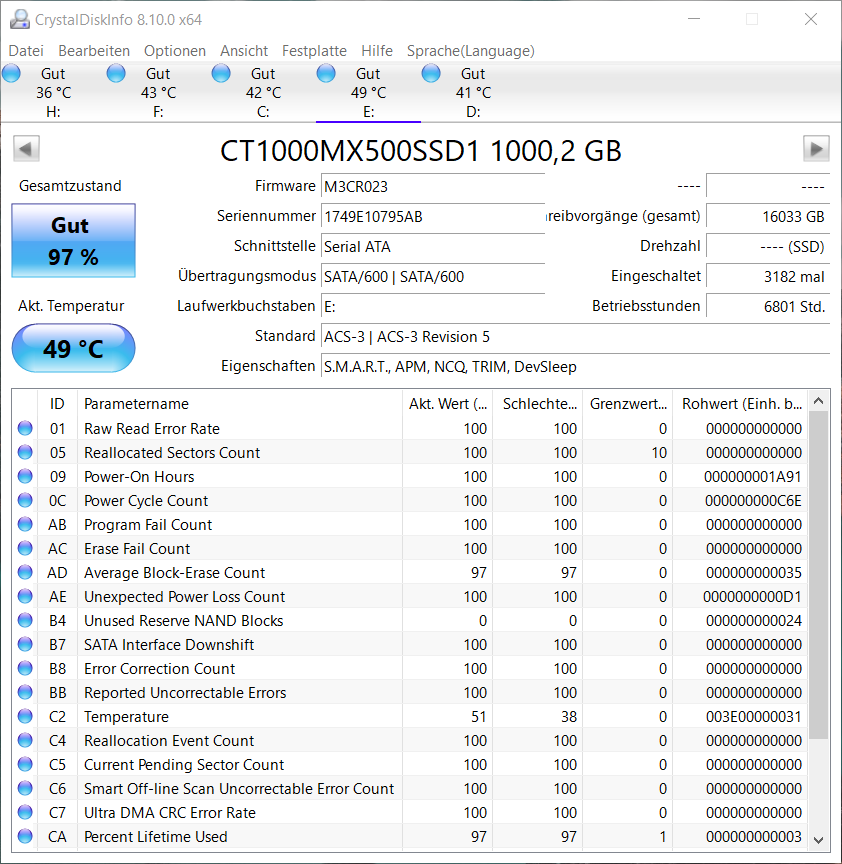
Task: Click the scrollbar up arrow in SMART list
Action: (818, 402)
